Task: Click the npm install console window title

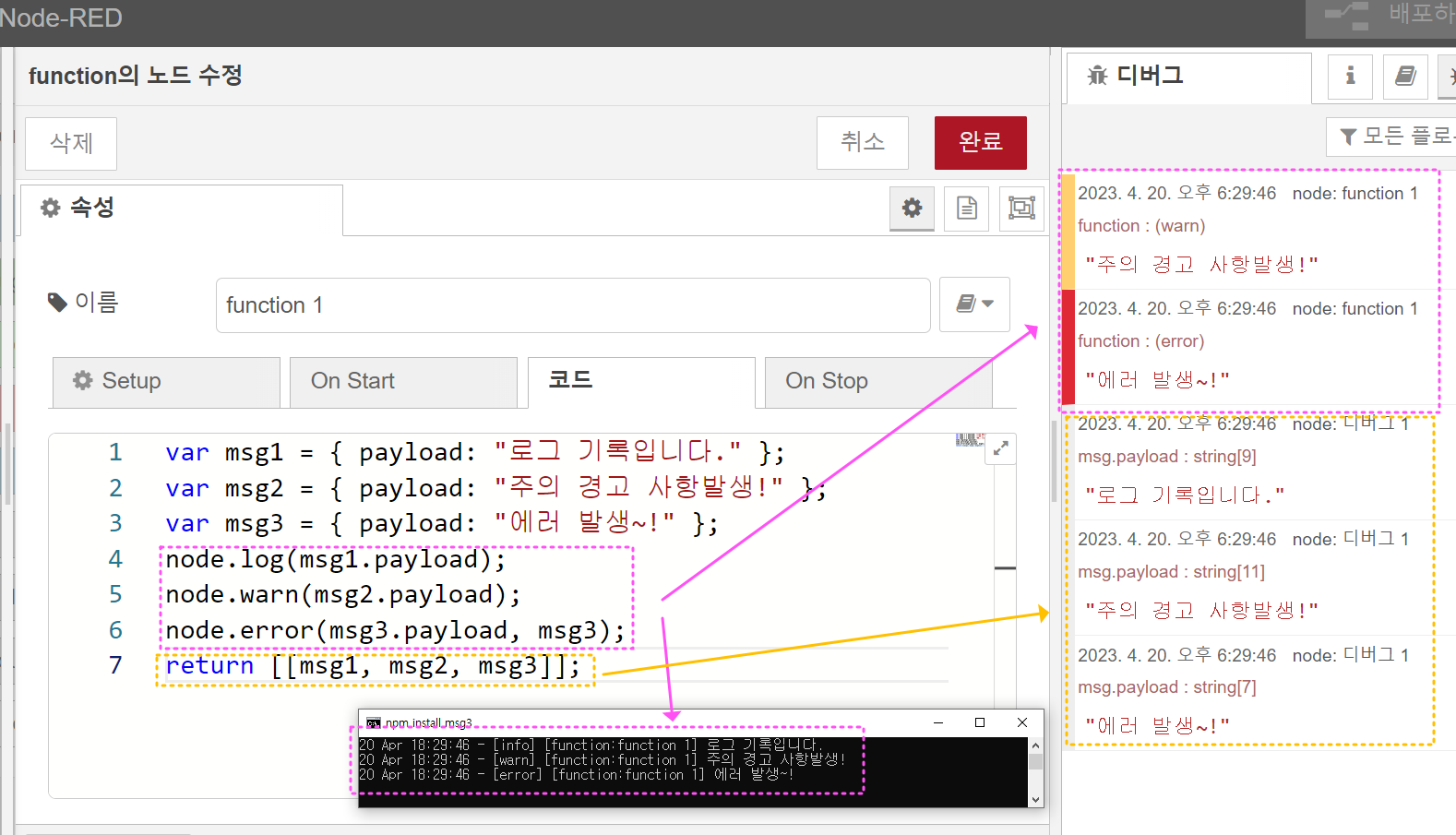Action: (428, 723)
